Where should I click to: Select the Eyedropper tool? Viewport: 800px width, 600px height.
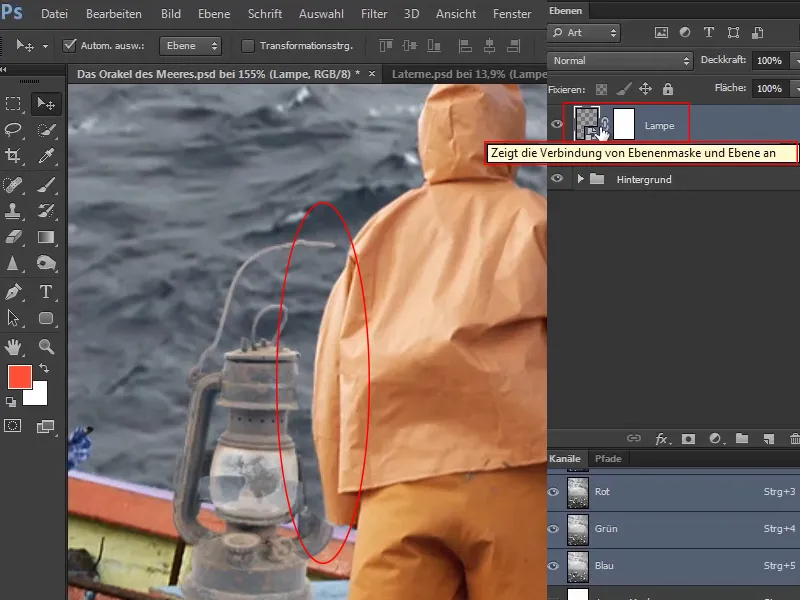point(46,156)
